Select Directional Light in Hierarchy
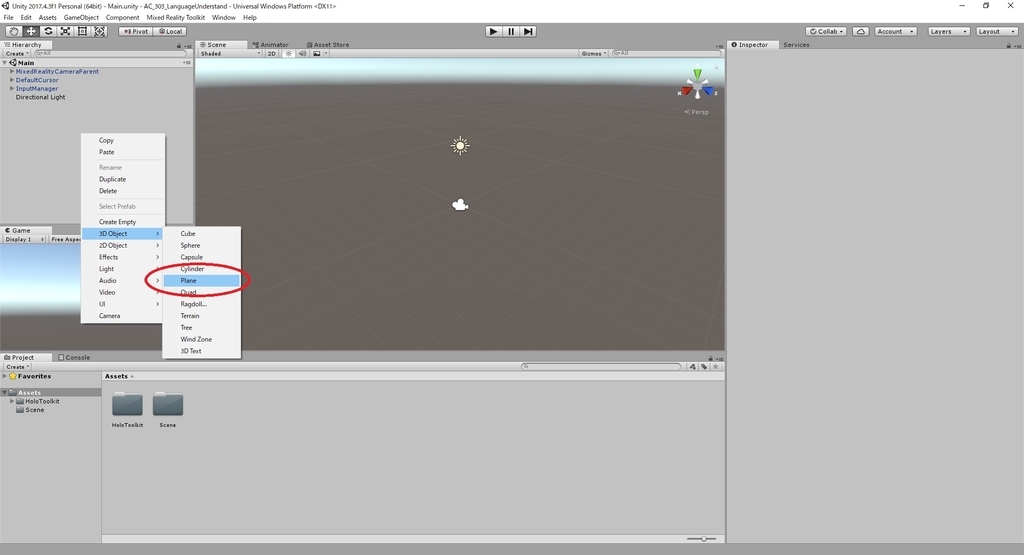Viewport: 1024px width, 555px height. pyautogui.click(x=40, y=97)
